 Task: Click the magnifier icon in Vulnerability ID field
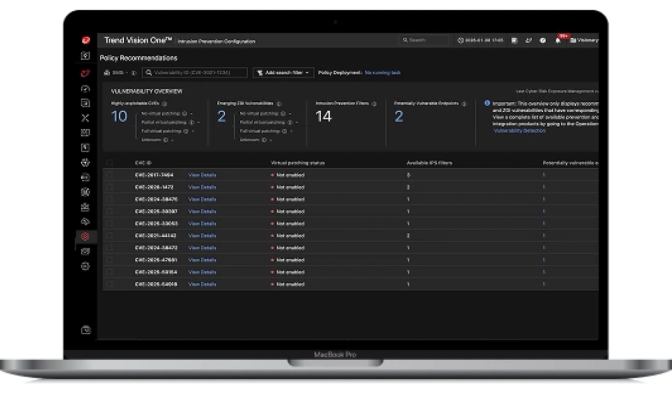(149, 72)
